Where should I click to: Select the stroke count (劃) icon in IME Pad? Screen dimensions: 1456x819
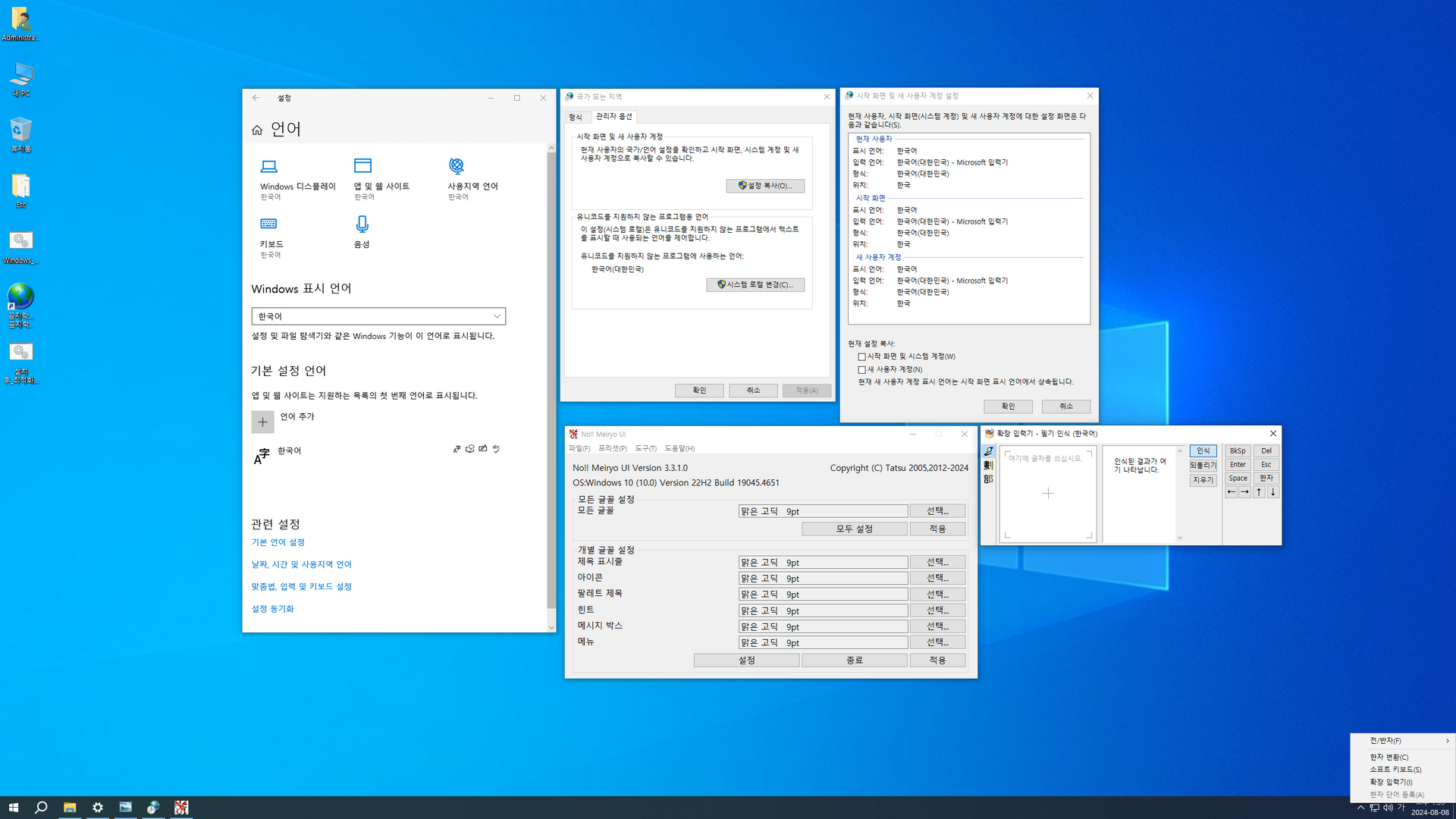(x=989, y=465)
